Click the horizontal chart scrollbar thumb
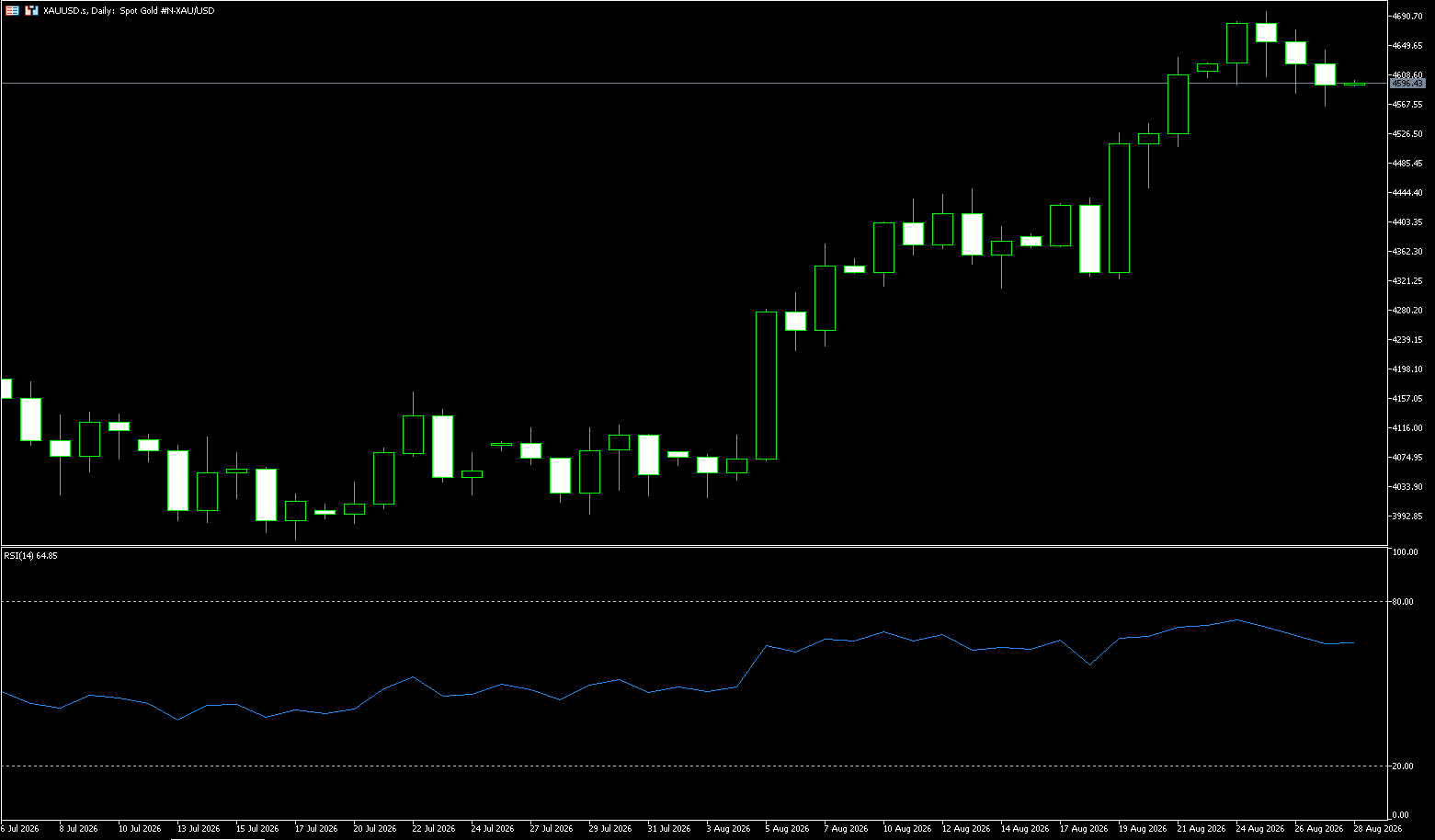The image size is (1435, 840). [x=218, y=838]
